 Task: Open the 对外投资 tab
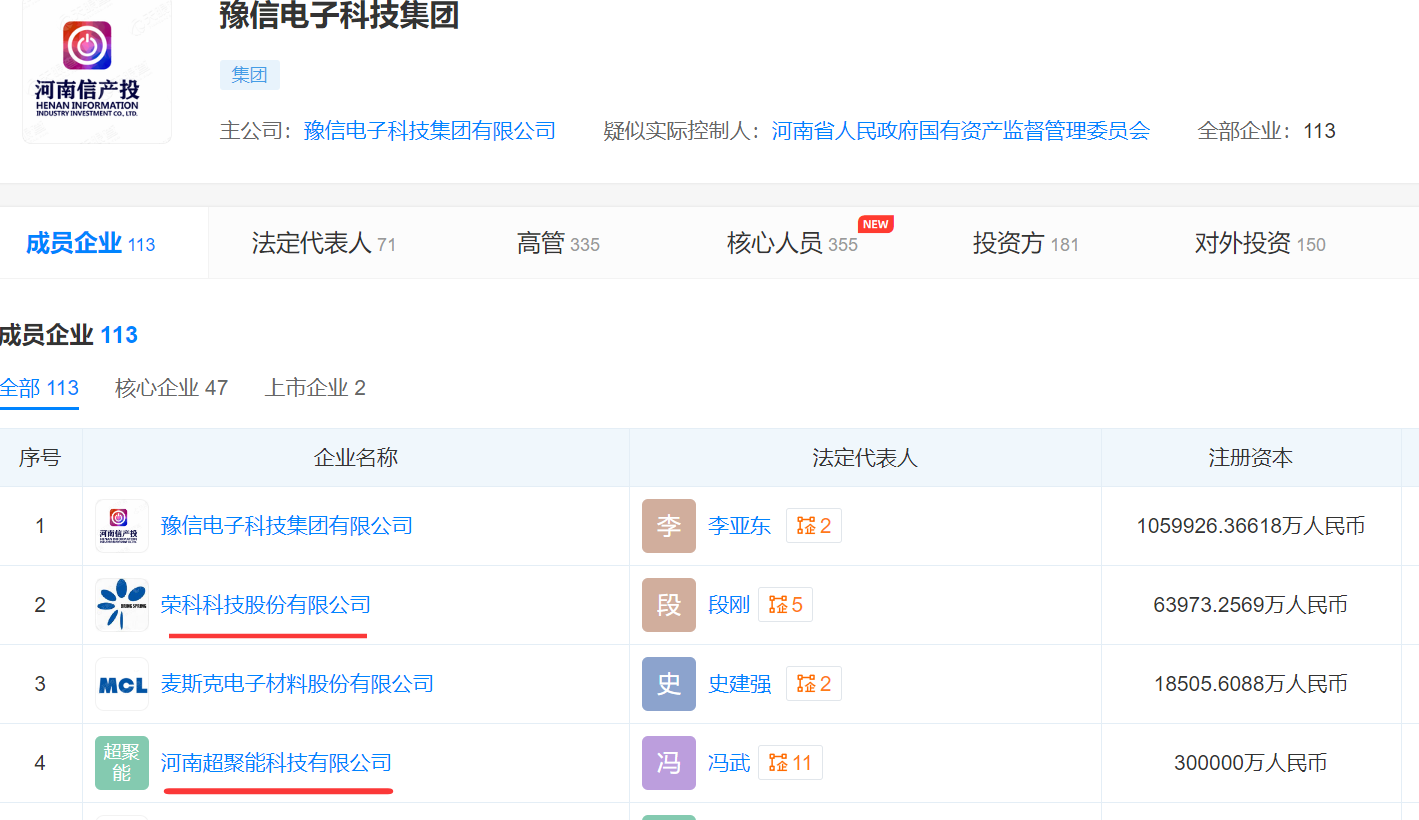(x=1259, y=243)
